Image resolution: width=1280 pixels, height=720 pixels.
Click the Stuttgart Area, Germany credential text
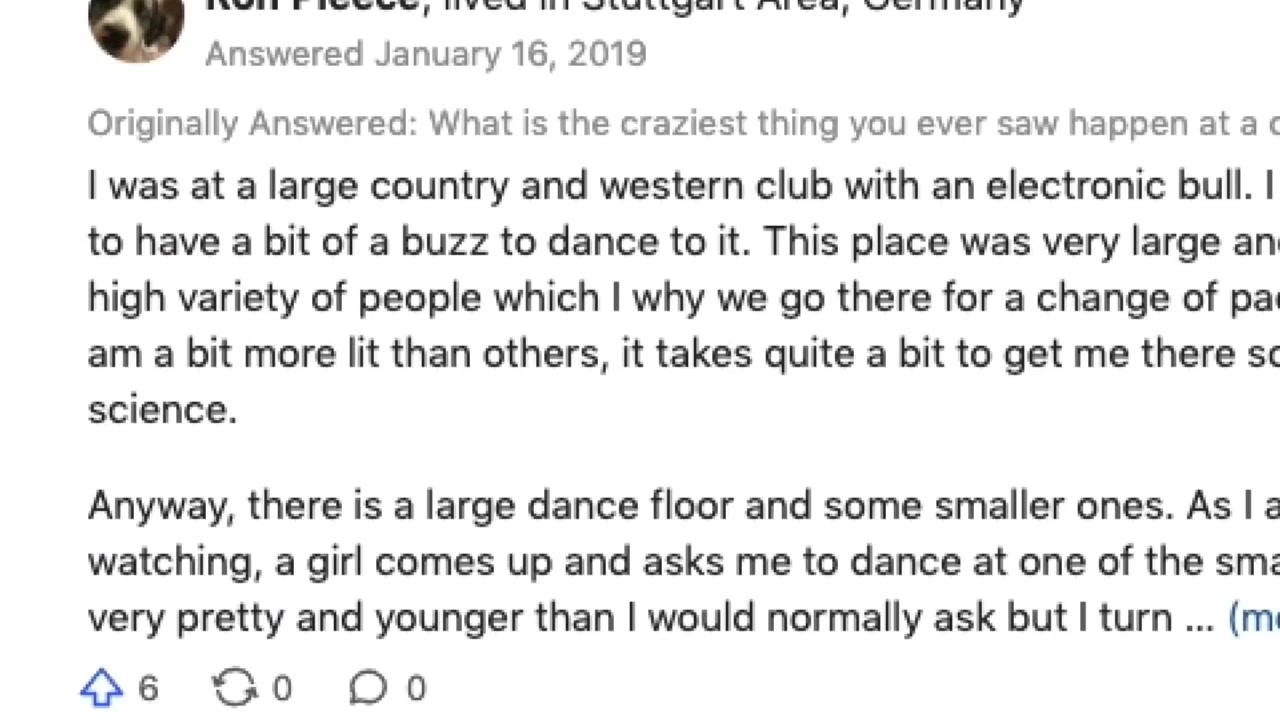[803, 6]
